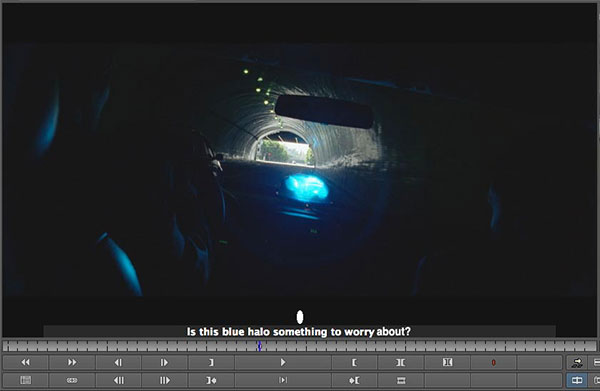
Task: Click the tunnel video frame in the monitor
Action: point(300,170)
